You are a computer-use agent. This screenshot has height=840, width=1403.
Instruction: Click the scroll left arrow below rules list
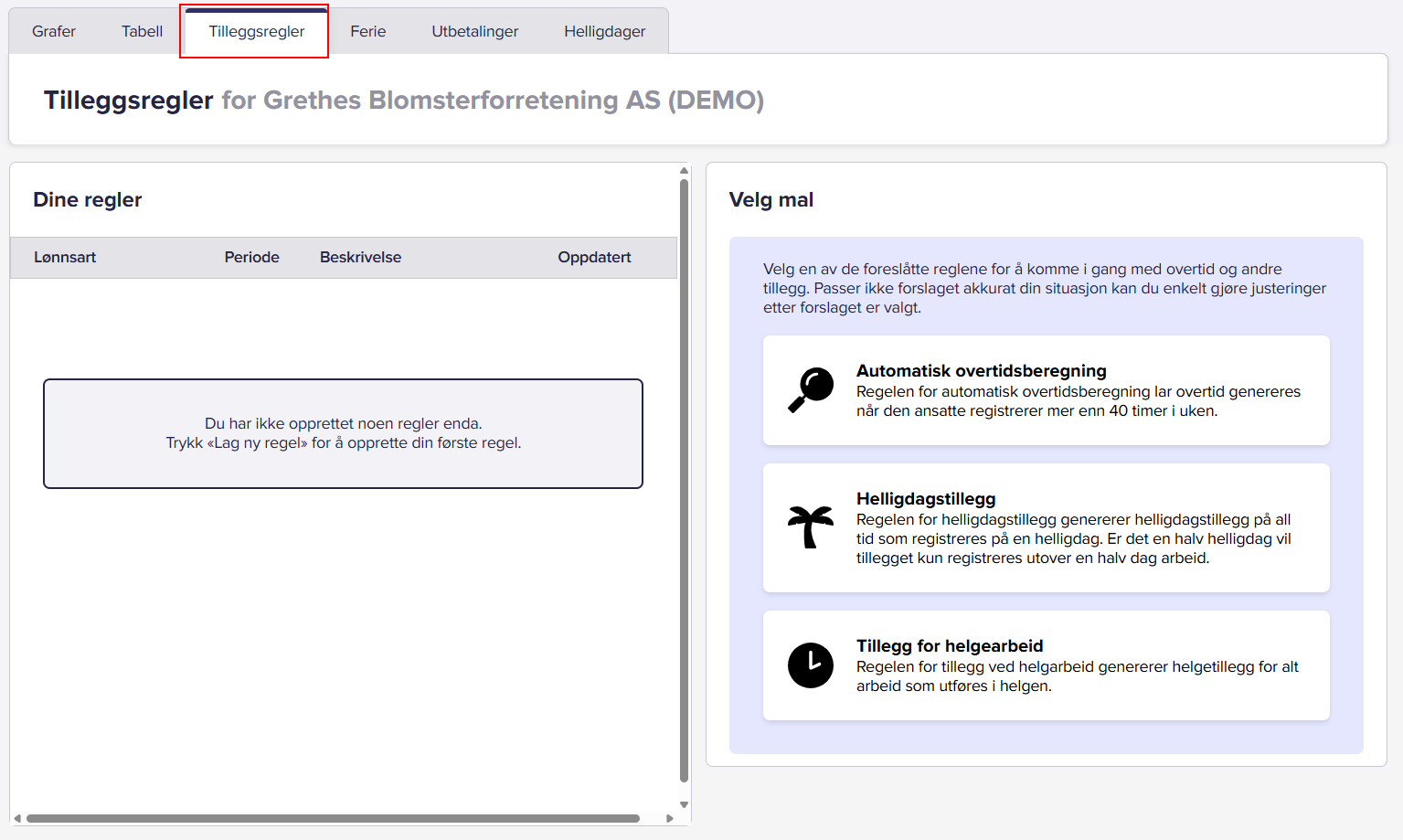tap(16, 818)
